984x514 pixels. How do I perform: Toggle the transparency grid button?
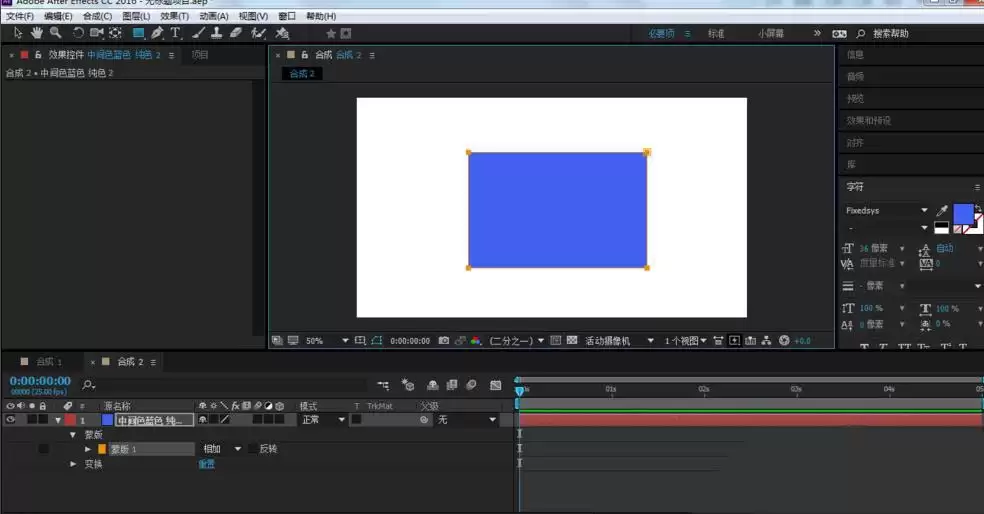point(572,340)
